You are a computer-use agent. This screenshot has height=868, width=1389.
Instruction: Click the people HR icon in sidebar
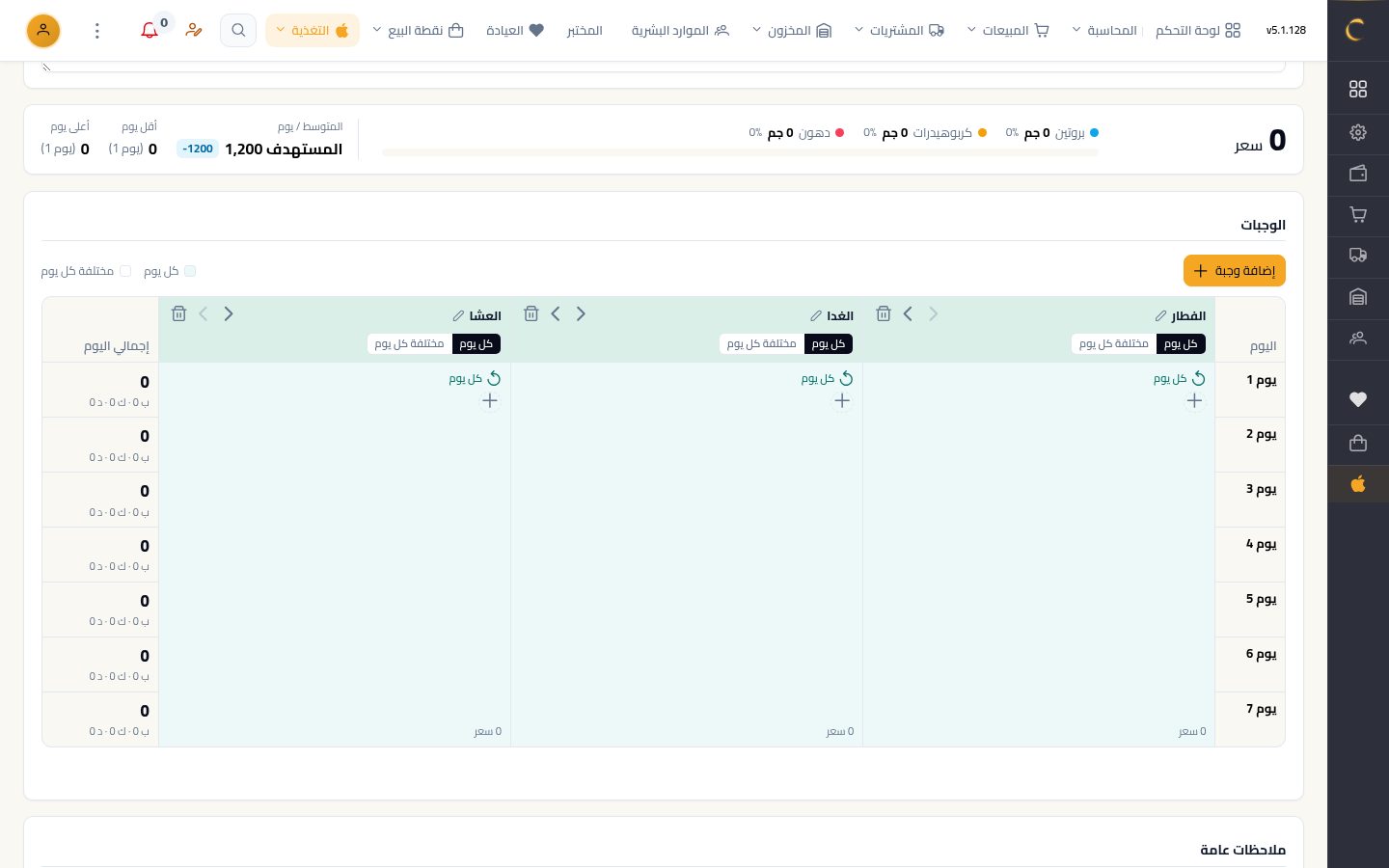click(x=1358, y=339)
